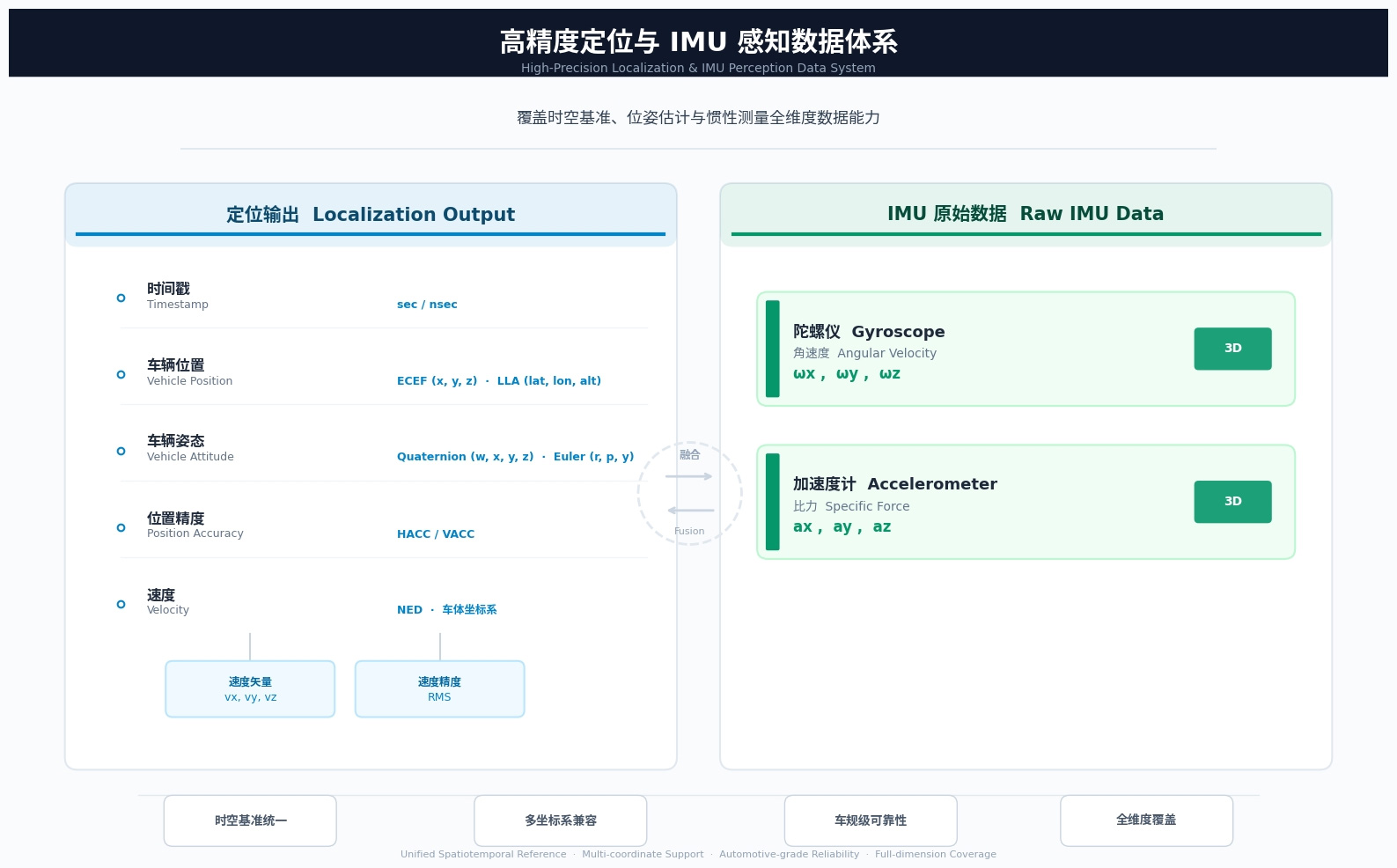
Task: Click the ωx, ωy, ωz text
Action: click(847, 374)
